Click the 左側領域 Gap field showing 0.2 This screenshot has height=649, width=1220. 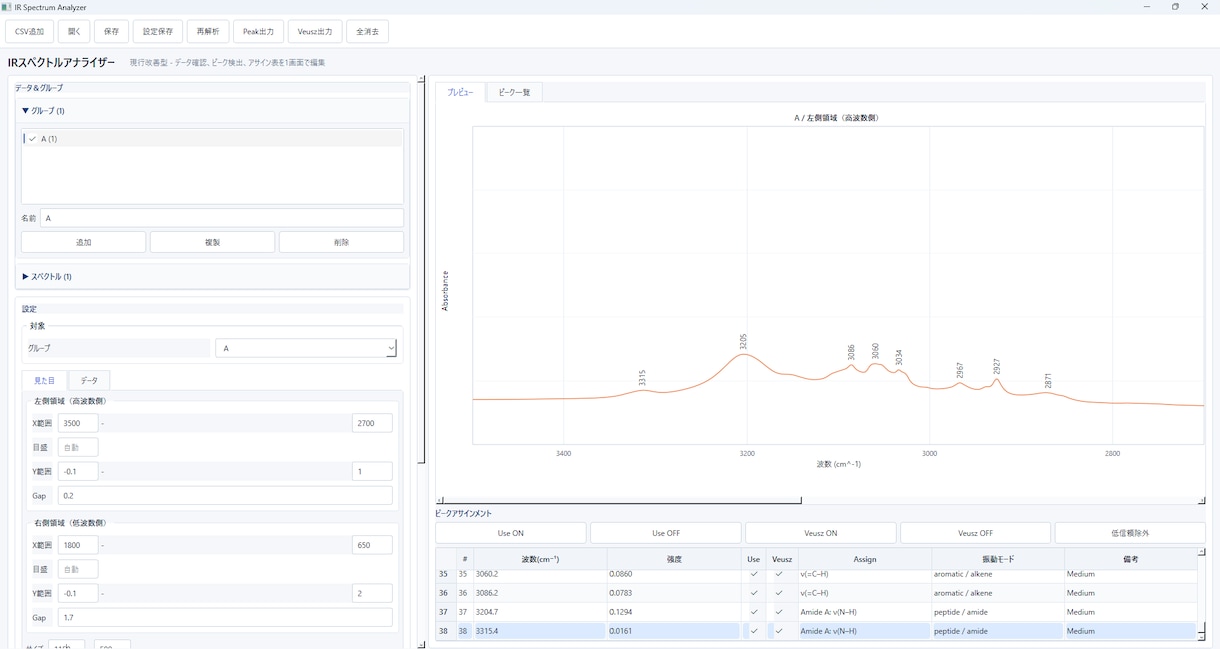[225, 495]
